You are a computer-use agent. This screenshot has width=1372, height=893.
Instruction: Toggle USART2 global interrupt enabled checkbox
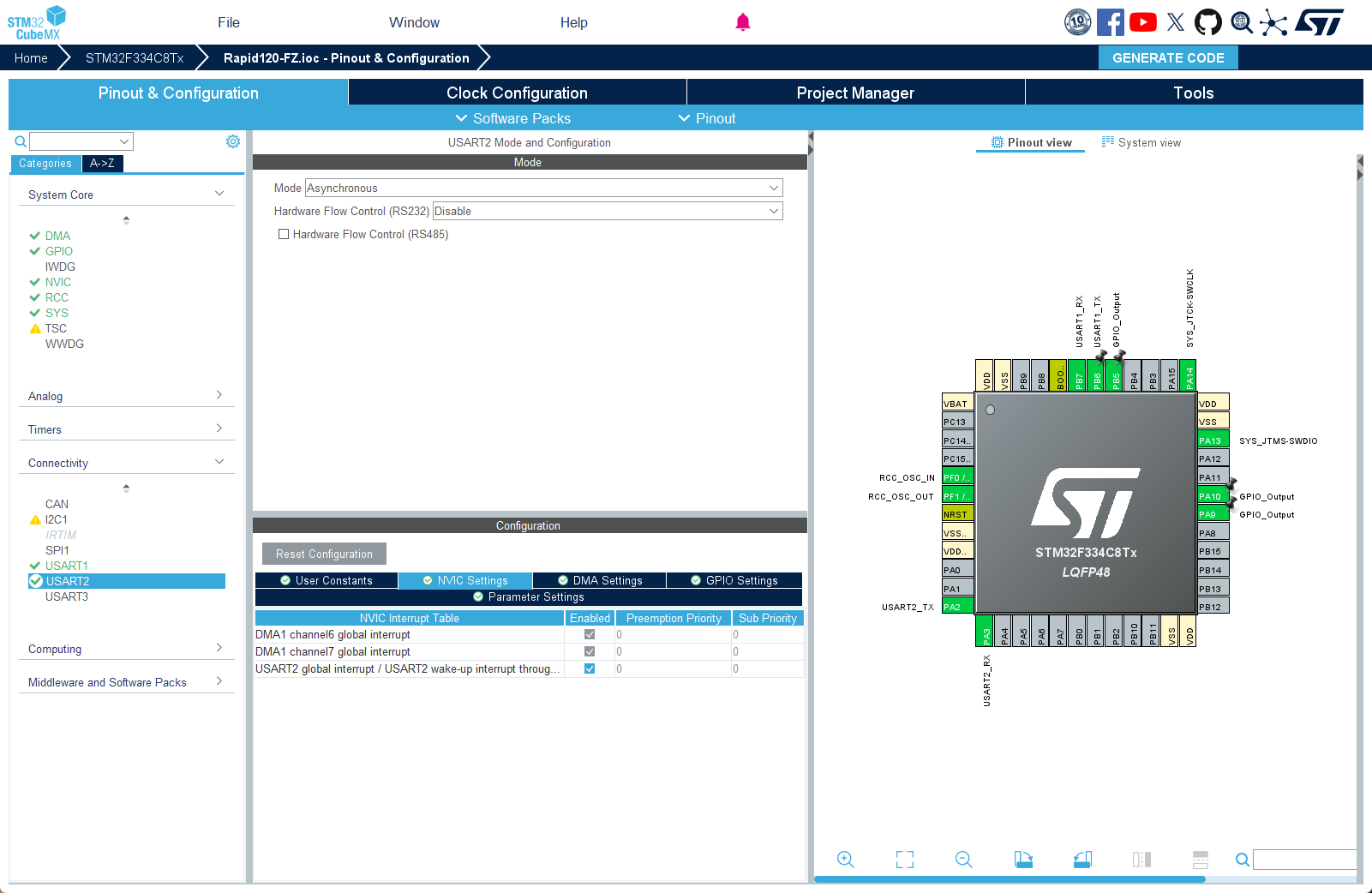pyautogui.click(x=590, y=669)
